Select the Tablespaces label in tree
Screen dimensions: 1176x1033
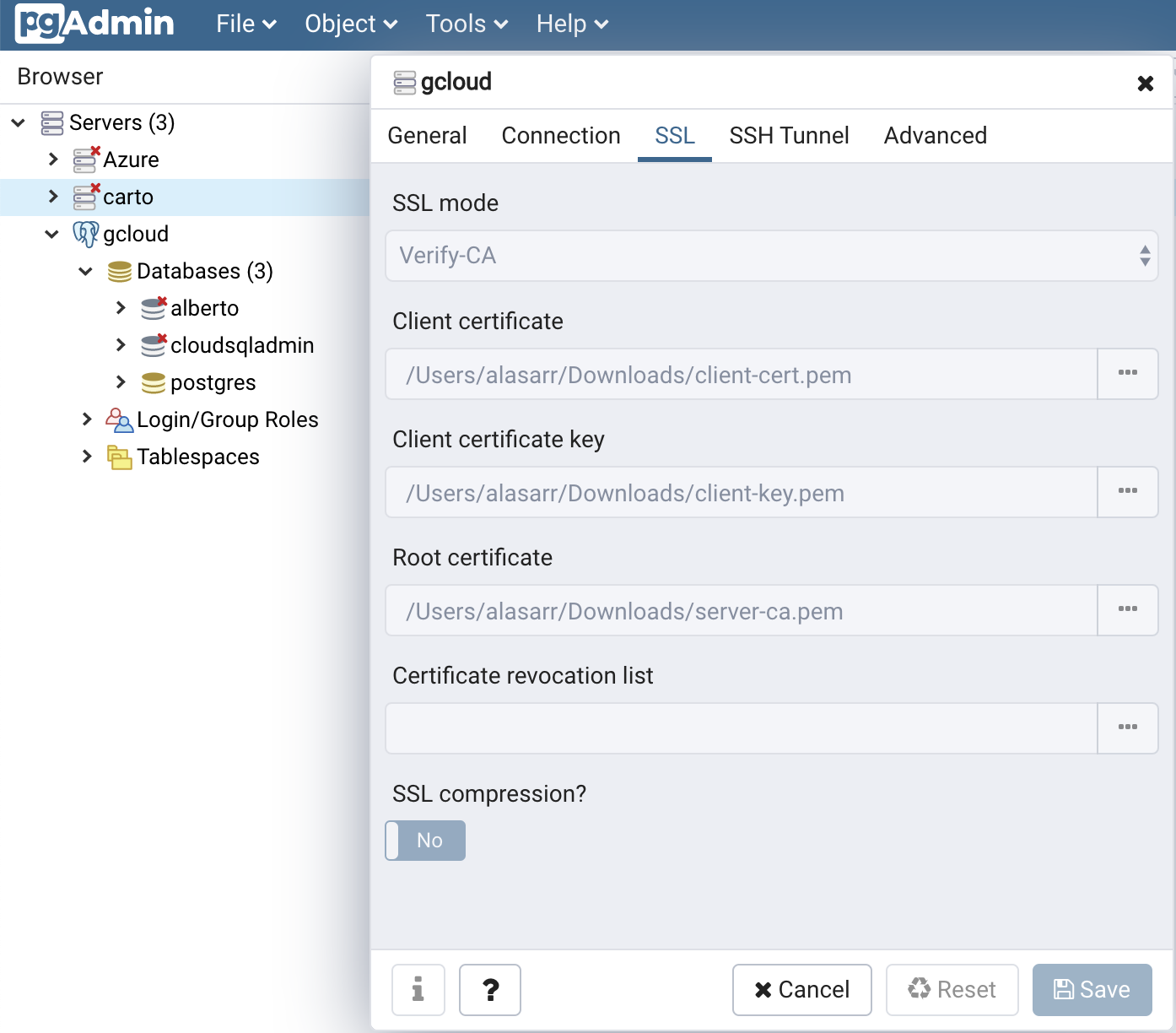[x=198, y=457]
